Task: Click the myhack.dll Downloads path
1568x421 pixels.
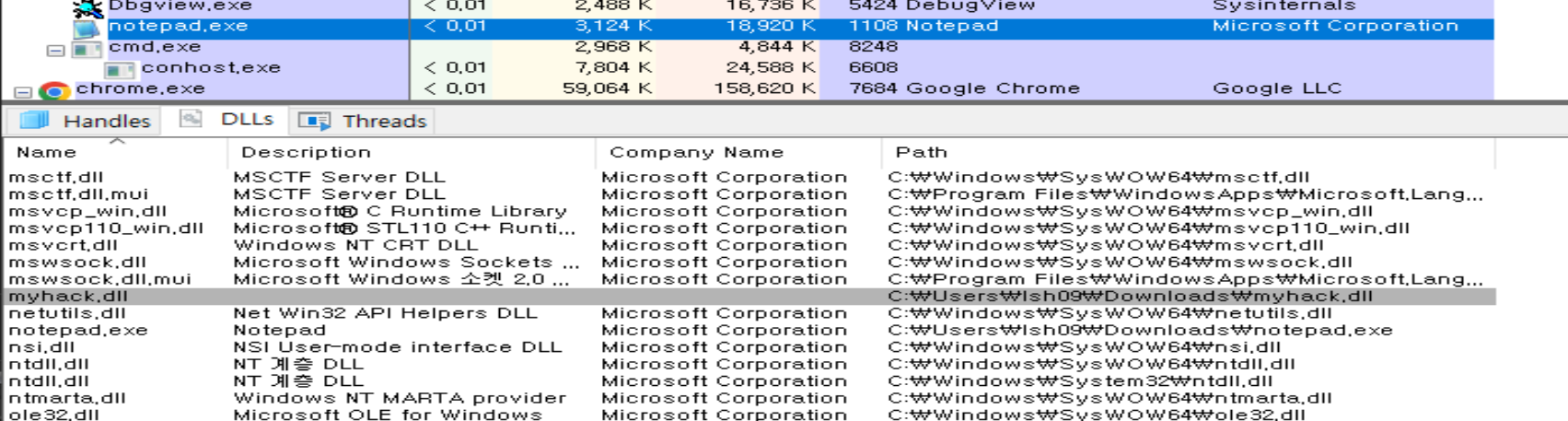Action: [x=1131, y=297]
